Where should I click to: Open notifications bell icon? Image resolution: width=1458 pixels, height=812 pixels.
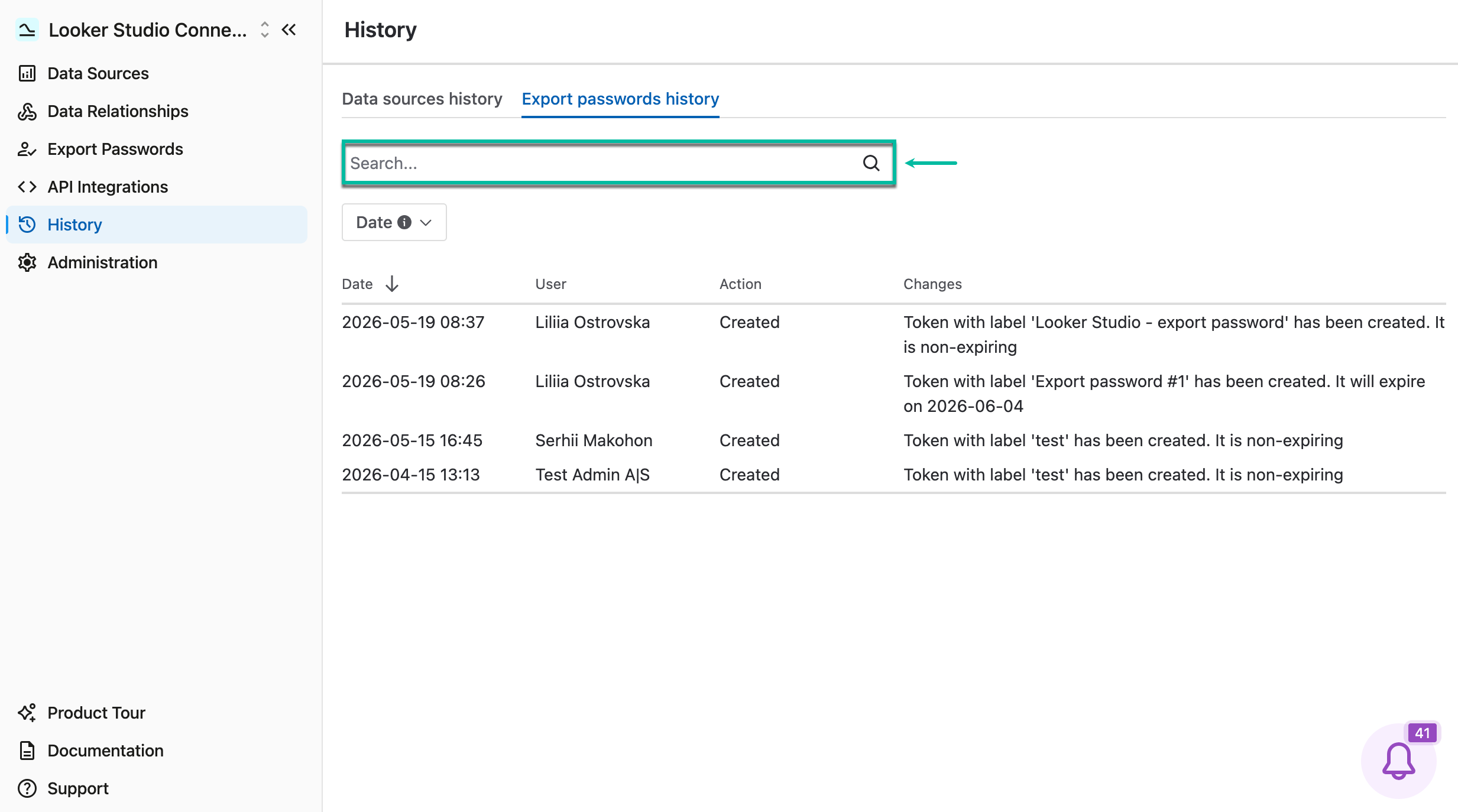(x=1398, y=761)
